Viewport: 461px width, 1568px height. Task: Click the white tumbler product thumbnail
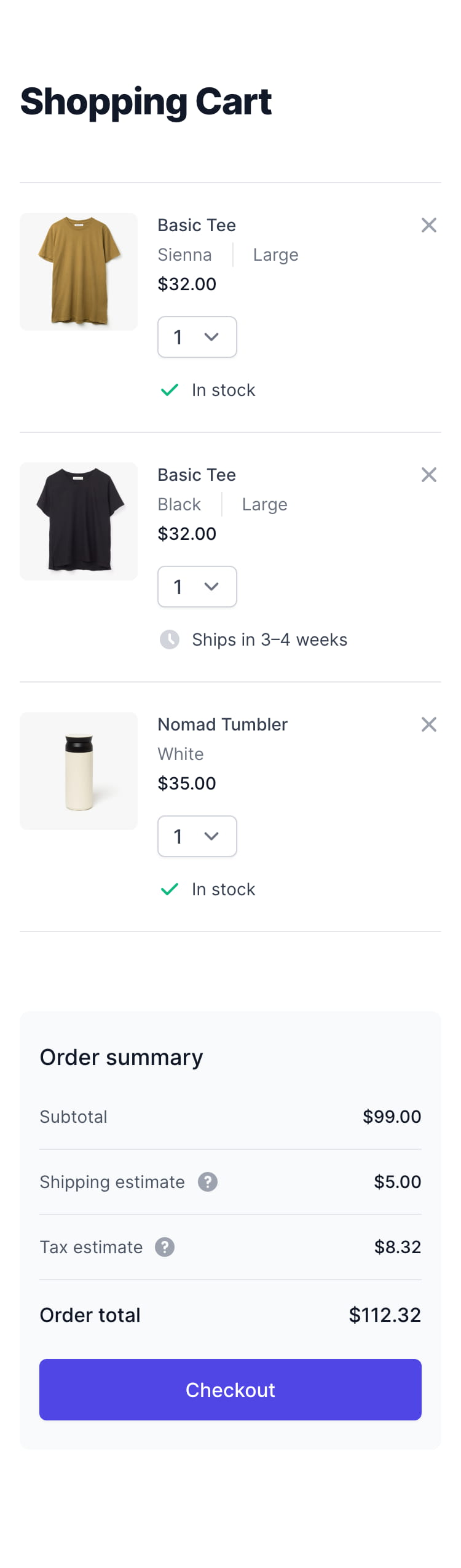point(79,771)
